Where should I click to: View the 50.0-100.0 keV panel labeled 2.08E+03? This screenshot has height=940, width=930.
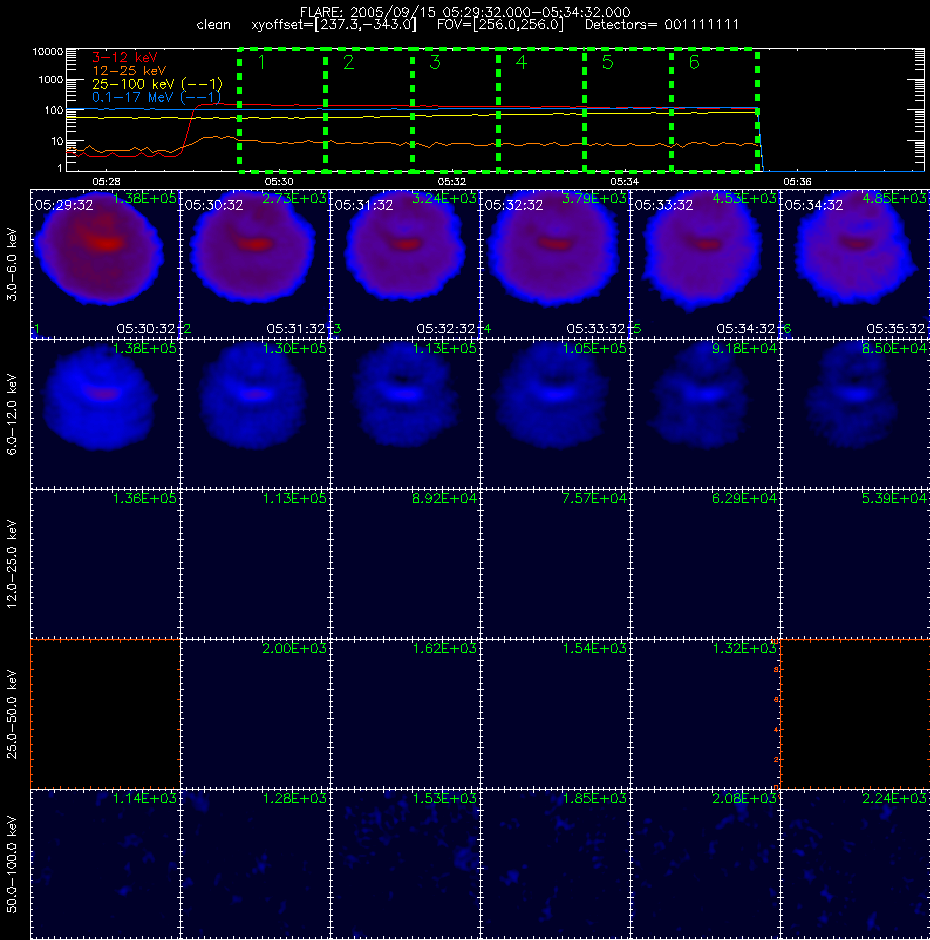tap(705, 864)
